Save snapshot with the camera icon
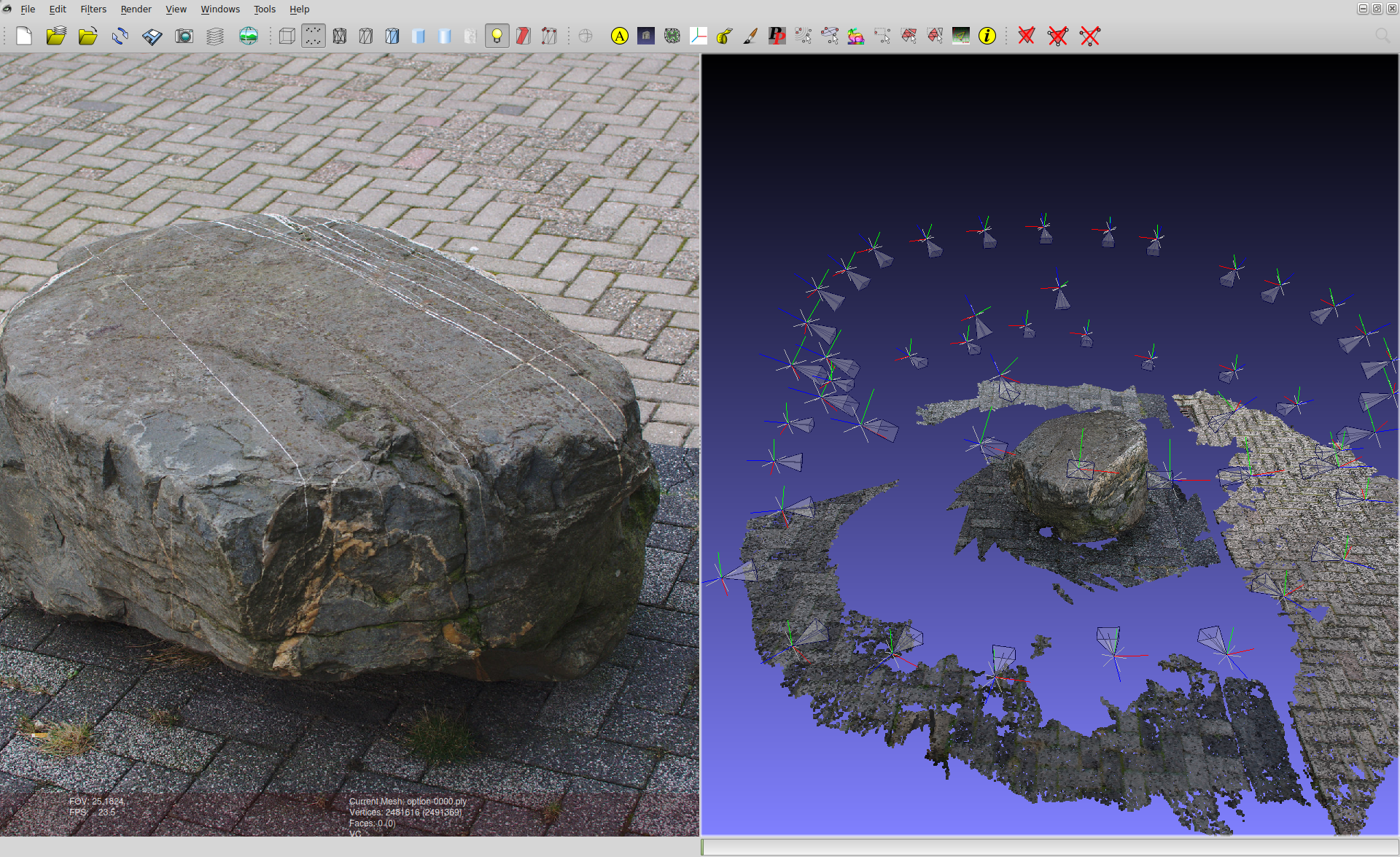The image size is (1400, 857). (184, 36)
